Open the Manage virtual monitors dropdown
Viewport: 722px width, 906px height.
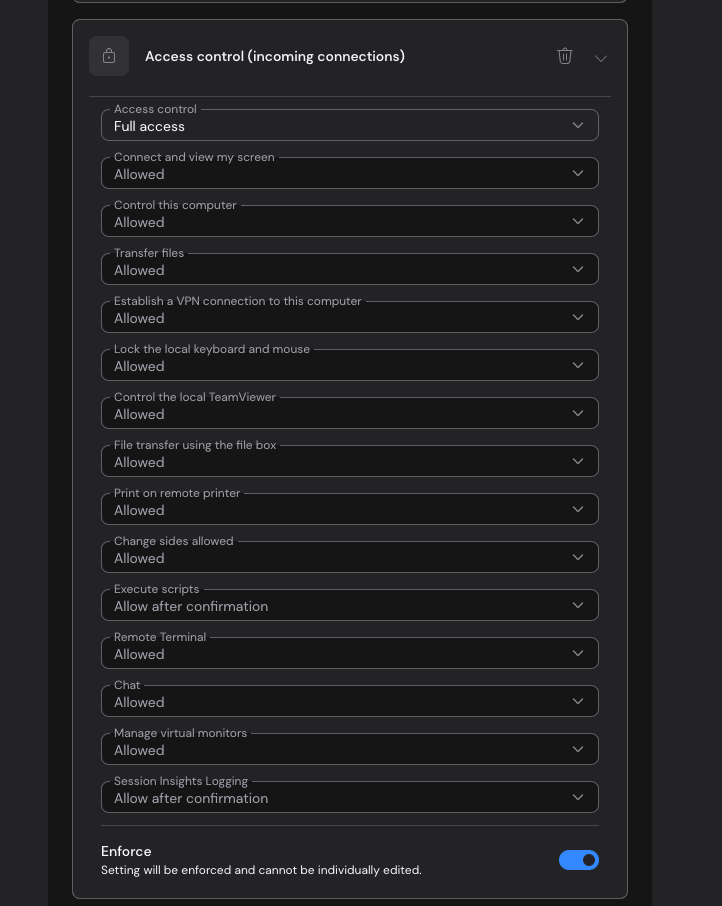[x=349, y=748]
